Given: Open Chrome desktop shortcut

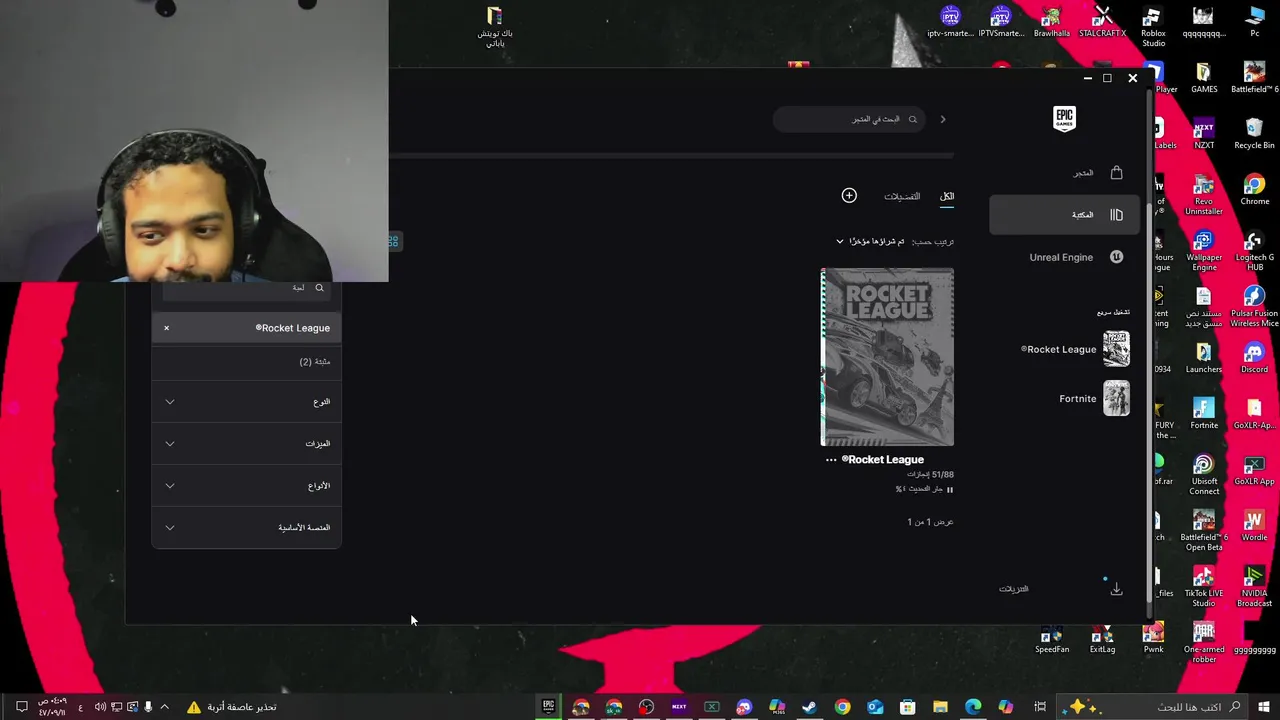Looking at the screenshot, I should click(1254, 190).
